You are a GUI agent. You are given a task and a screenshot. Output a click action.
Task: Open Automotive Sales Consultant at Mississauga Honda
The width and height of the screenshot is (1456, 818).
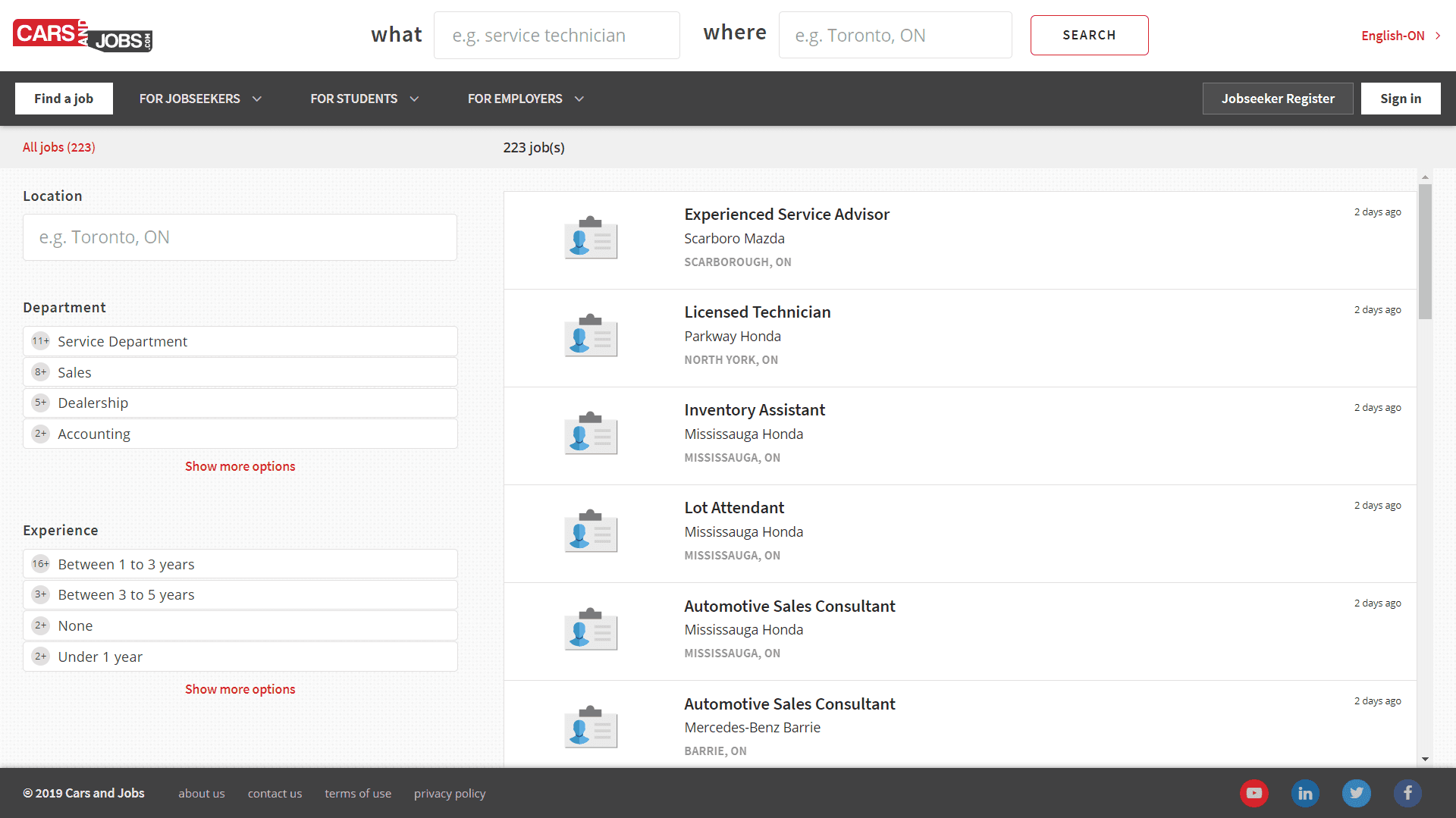[x=789, y=606]
